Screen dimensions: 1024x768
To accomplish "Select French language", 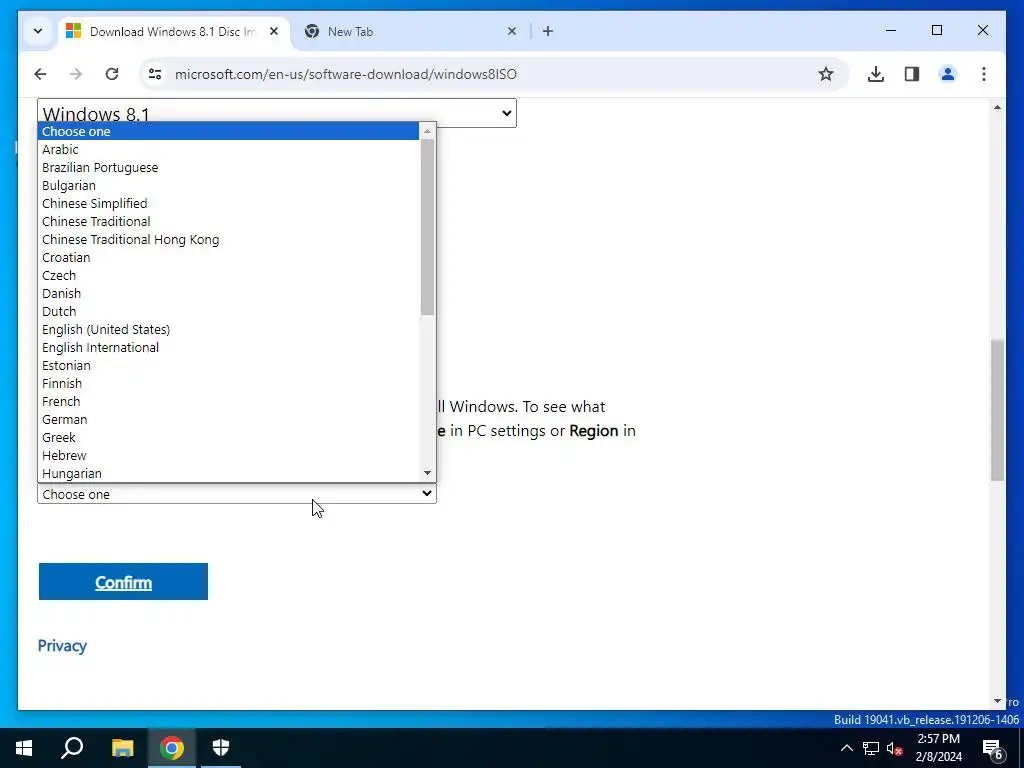I will (228, 401).
